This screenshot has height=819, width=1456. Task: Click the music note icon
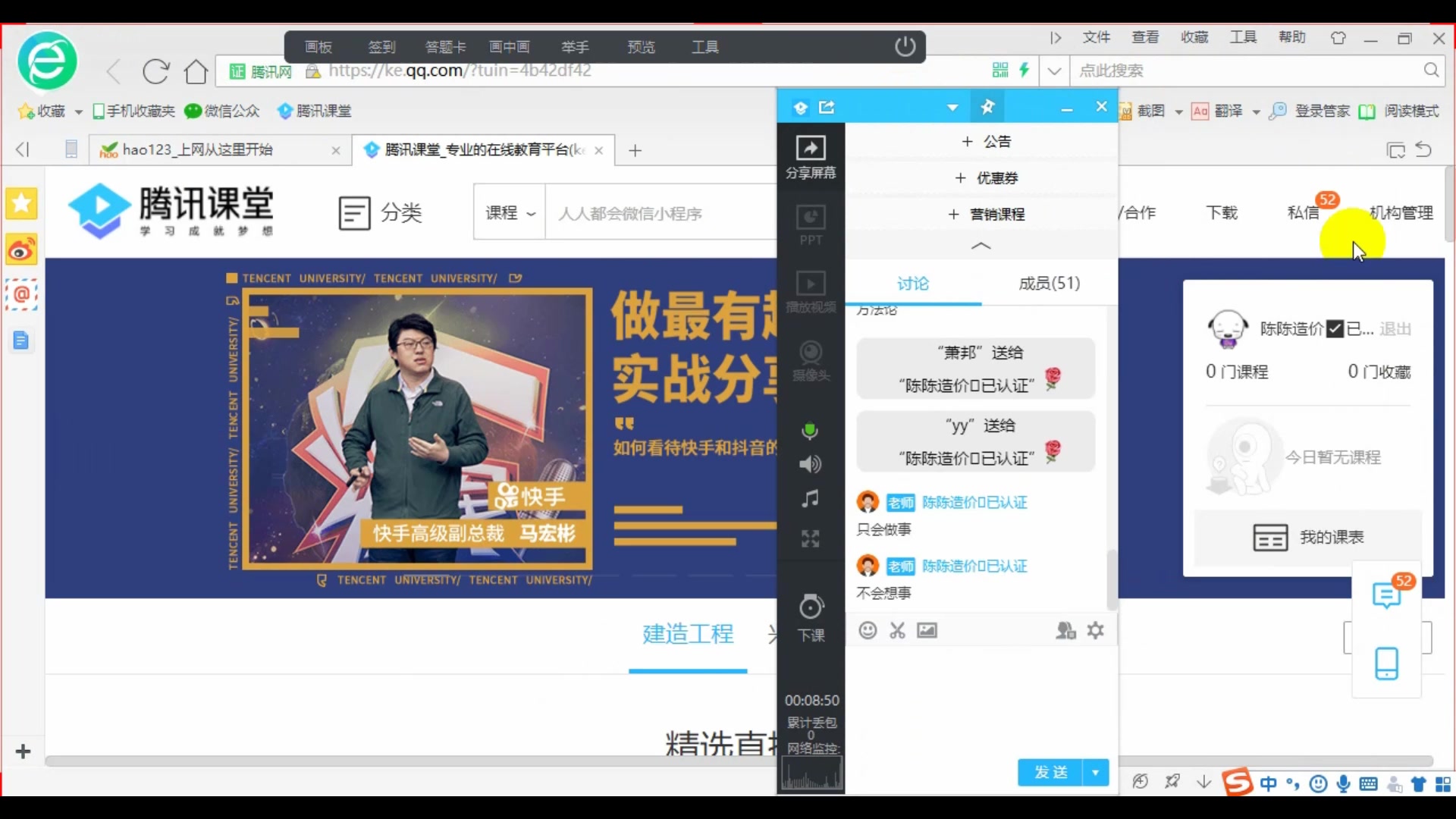point(810,500)
